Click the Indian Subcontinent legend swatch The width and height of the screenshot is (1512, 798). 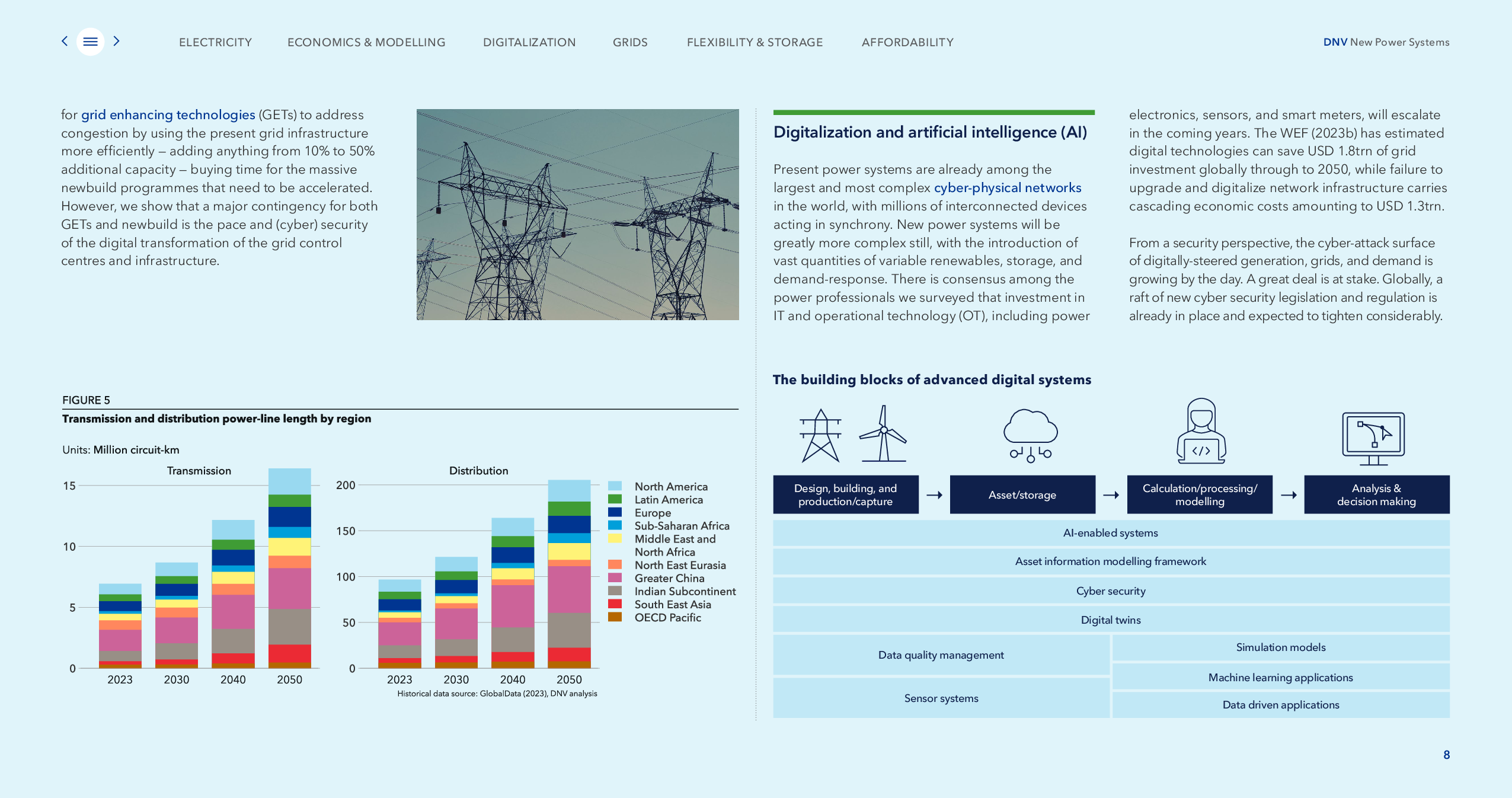click(x=615, y=590)
